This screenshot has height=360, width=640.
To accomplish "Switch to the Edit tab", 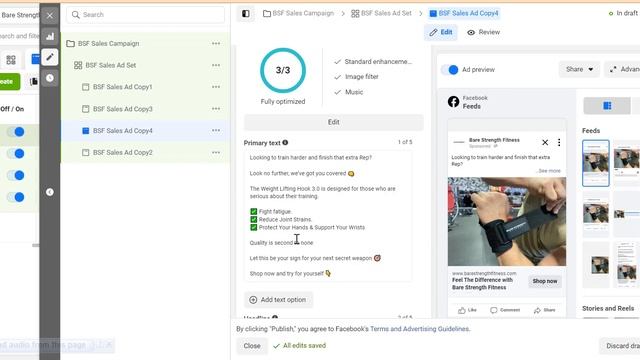I will click(x=441, y=32).
